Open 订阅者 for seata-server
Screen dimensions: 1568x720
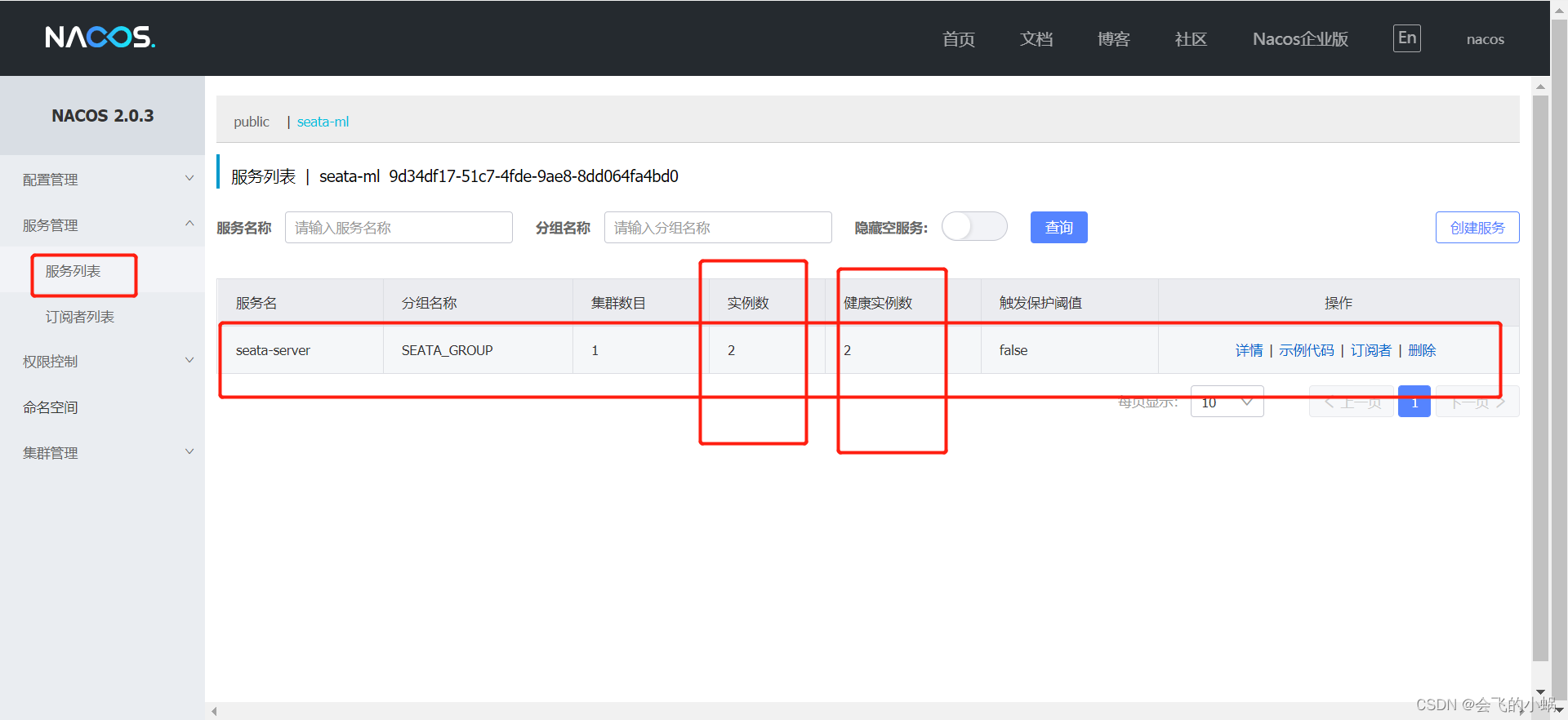click(1370, 350)
